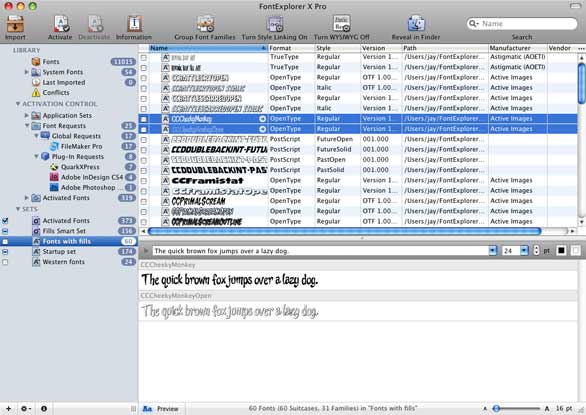Sort by the Version column header
586x415 pixels.
tap(381, 48)
